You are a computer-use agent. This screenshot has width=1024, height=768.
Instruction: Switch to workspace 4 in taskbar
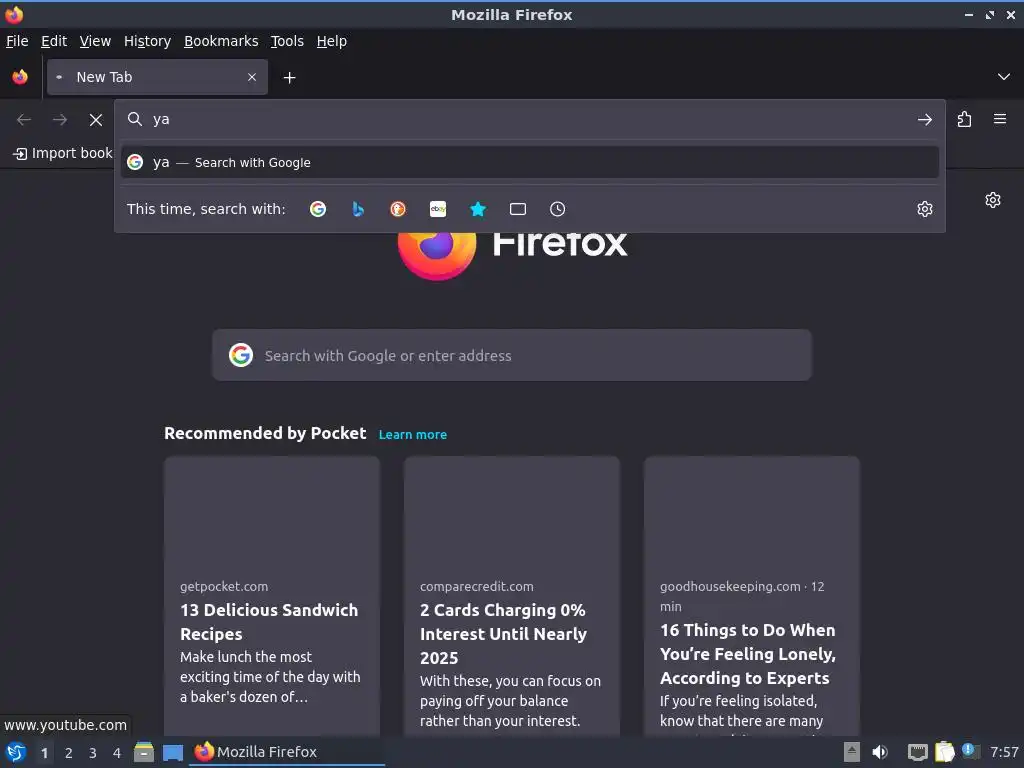(x=117, y=753)
